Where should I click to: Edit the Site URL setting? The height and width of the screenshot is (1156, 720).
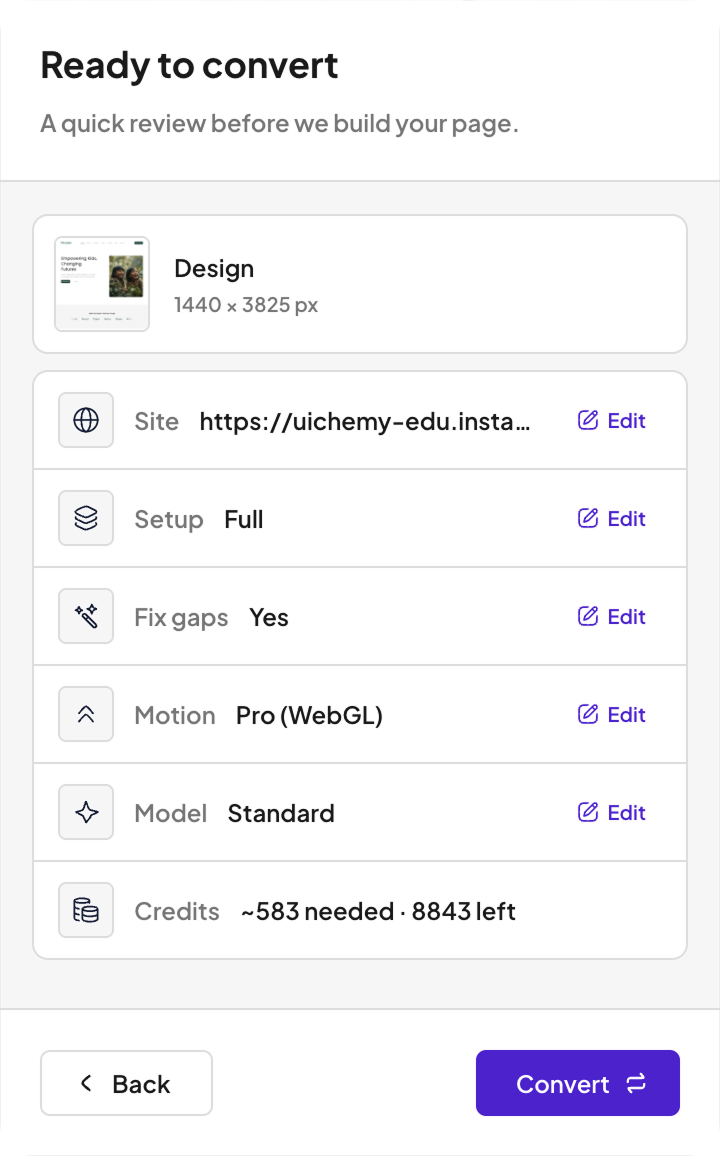pos(612,421)
